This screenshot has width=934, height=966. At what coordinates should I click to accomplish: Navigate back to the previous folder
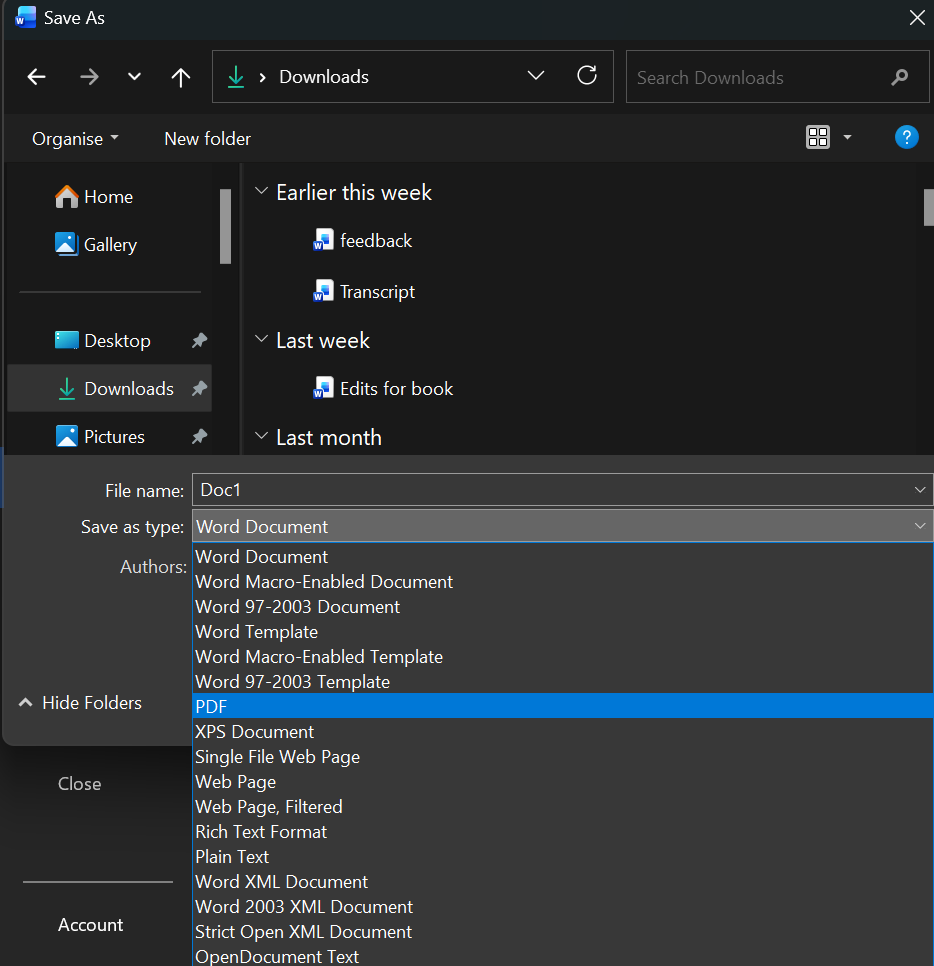tap(36, 76)
